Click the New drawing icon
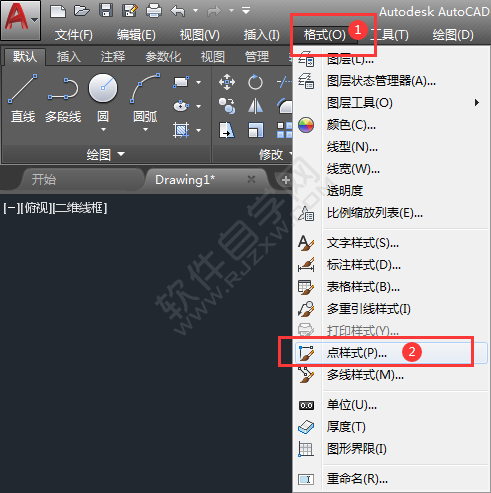 tap(58, 11)
